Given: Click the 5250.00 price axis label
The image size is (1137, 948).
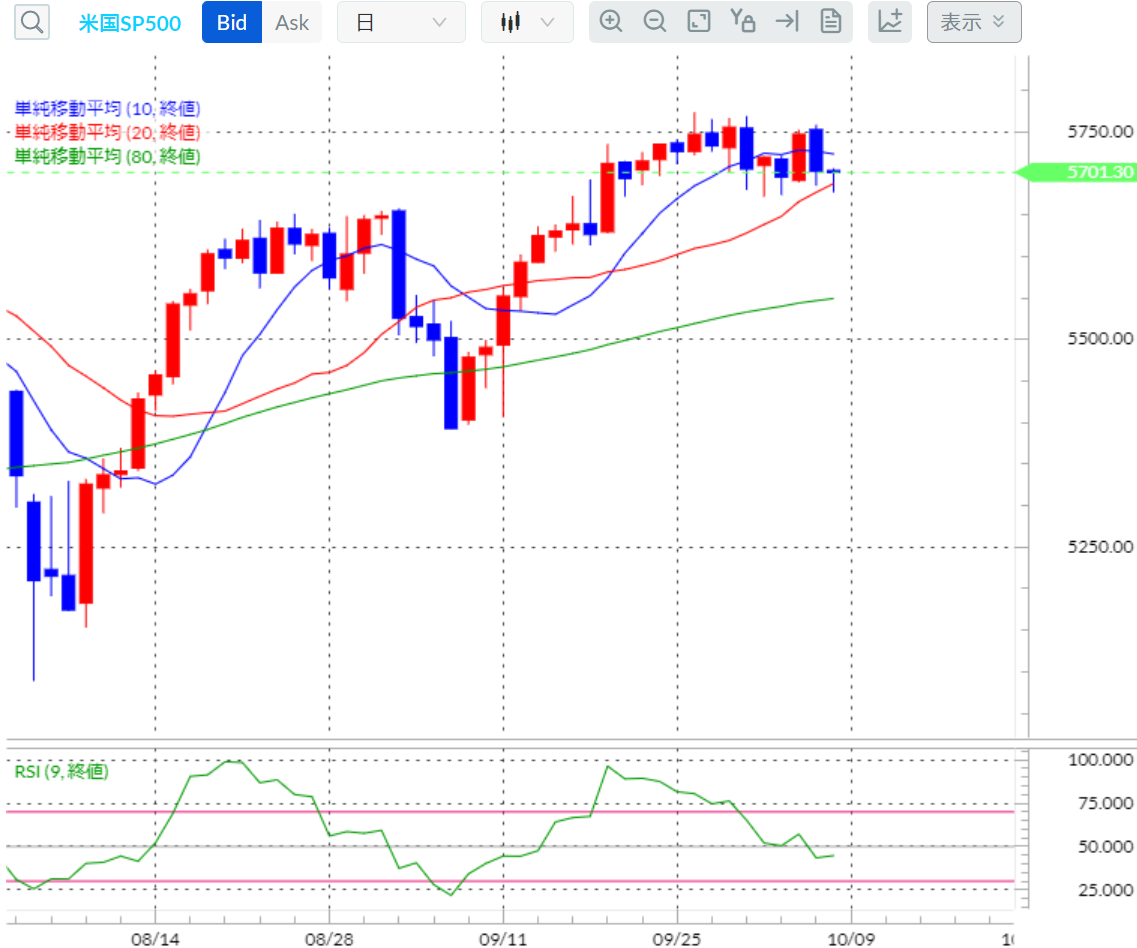Looking at the screenshot, I should tap(1100, 547).
